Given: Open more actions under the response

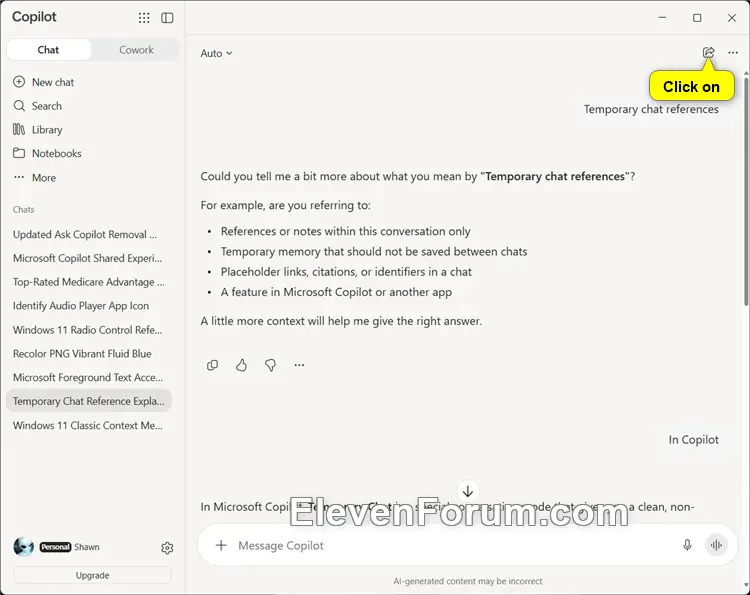Looking at the screenshot, I should [x=299, y=365].
